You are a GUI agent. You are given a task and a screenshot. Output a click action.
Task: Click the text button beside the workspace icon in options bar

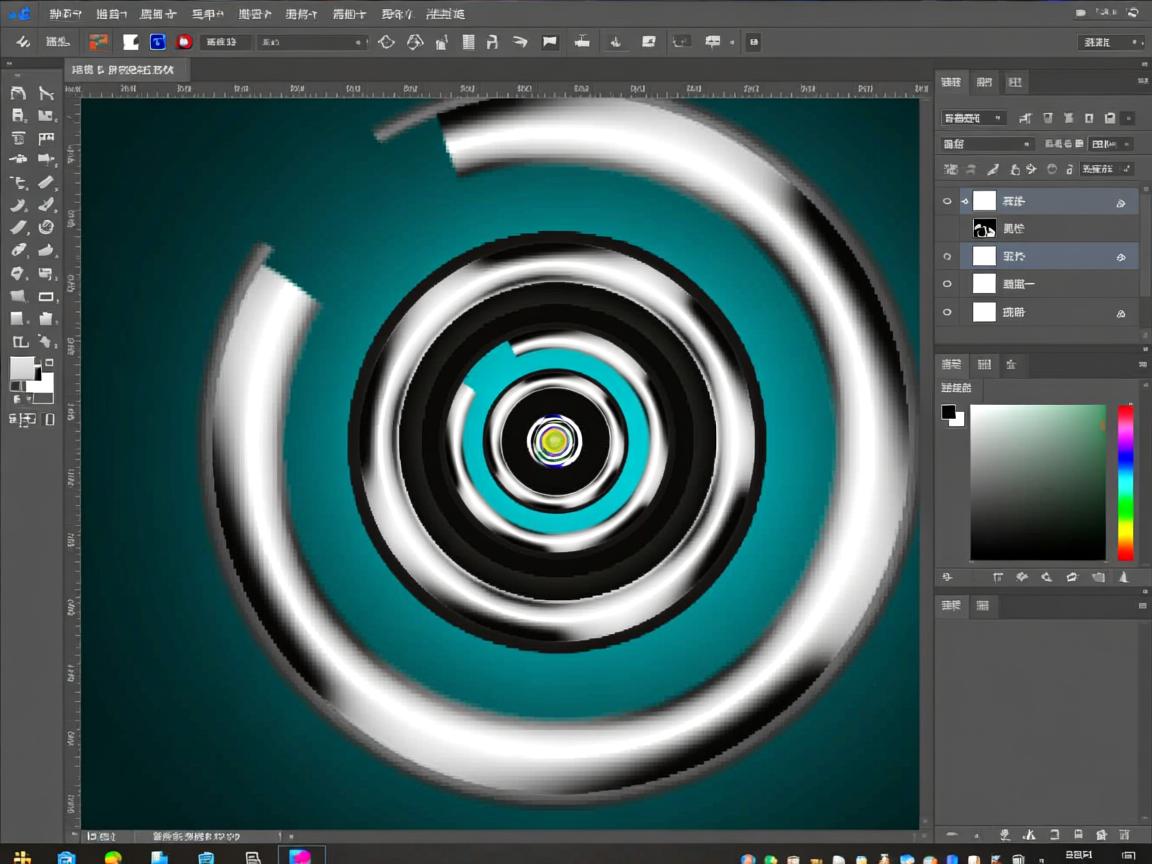click(57, 42)
